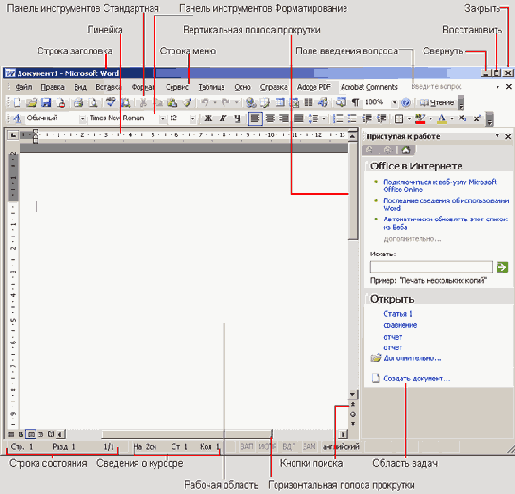The image size is (515, 494).
Task: Toggle Italic (К) formatting
Action: [223, 118]
